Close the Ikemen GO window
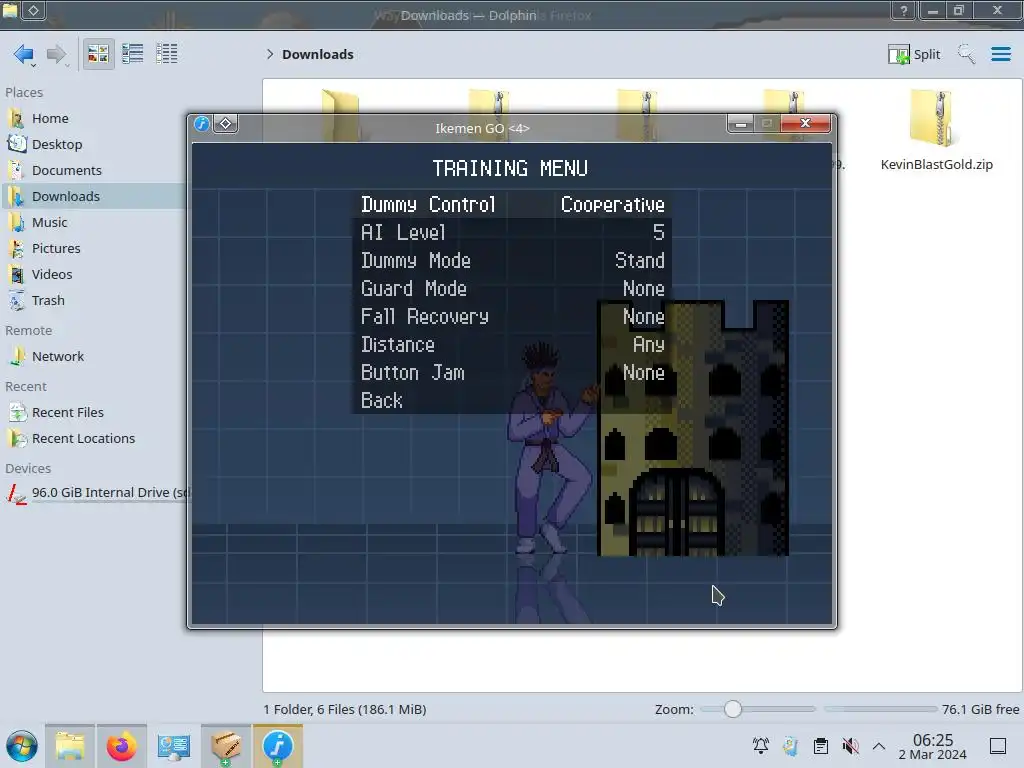Image resolution: width=1024 pixels, height=768 pixels. tap(805, 123)
